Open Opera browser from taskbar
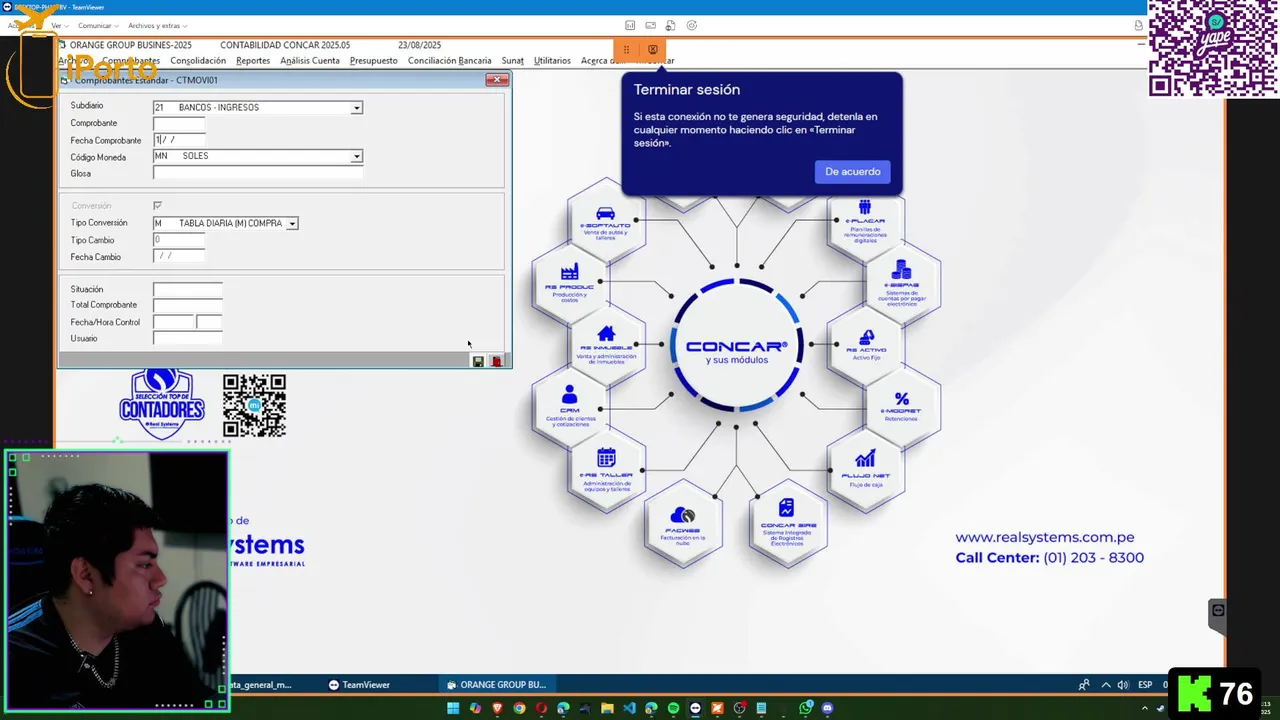The width and height of the screenshot is (1280, 720). pyautogui.click(x=541, y=708)
